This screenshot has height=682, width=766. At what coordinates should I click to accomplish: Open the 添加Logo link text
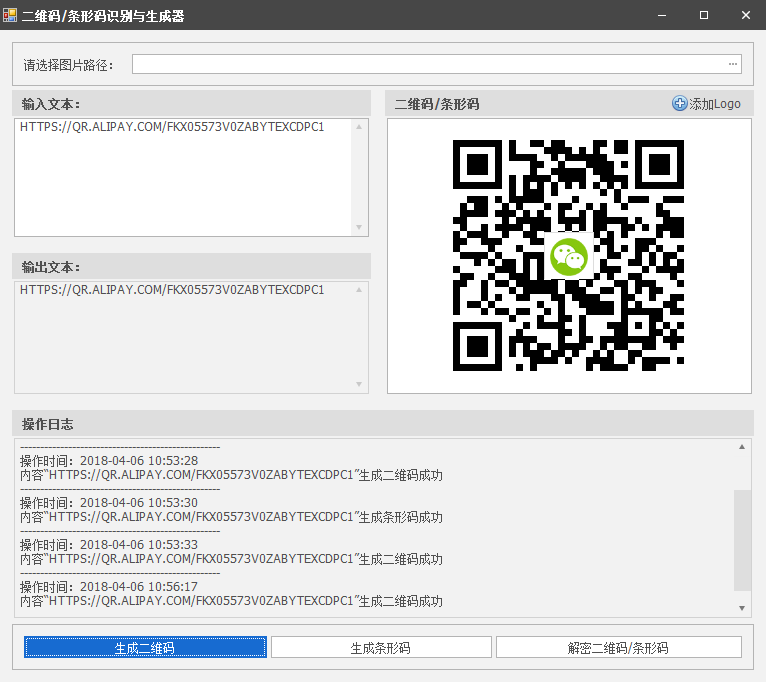tap(715, 104)
